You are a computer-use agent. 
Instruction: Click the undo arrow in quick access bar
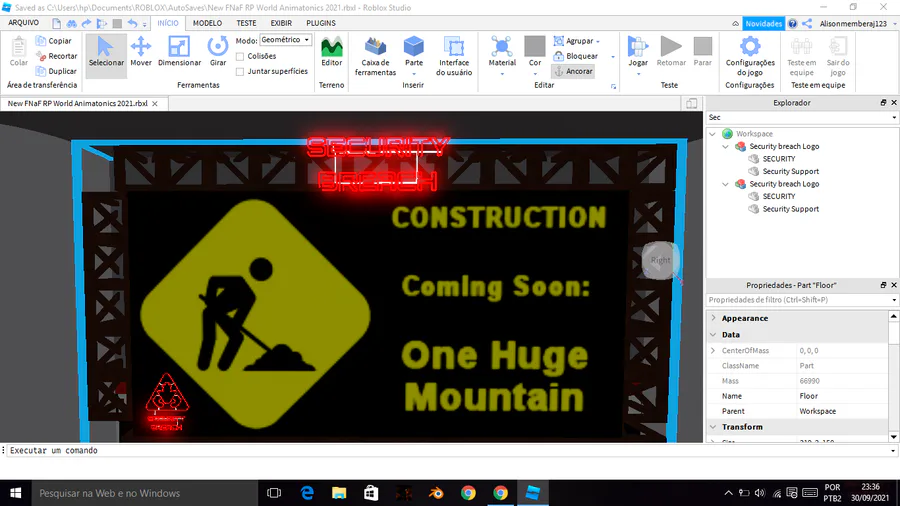(132, 24)
